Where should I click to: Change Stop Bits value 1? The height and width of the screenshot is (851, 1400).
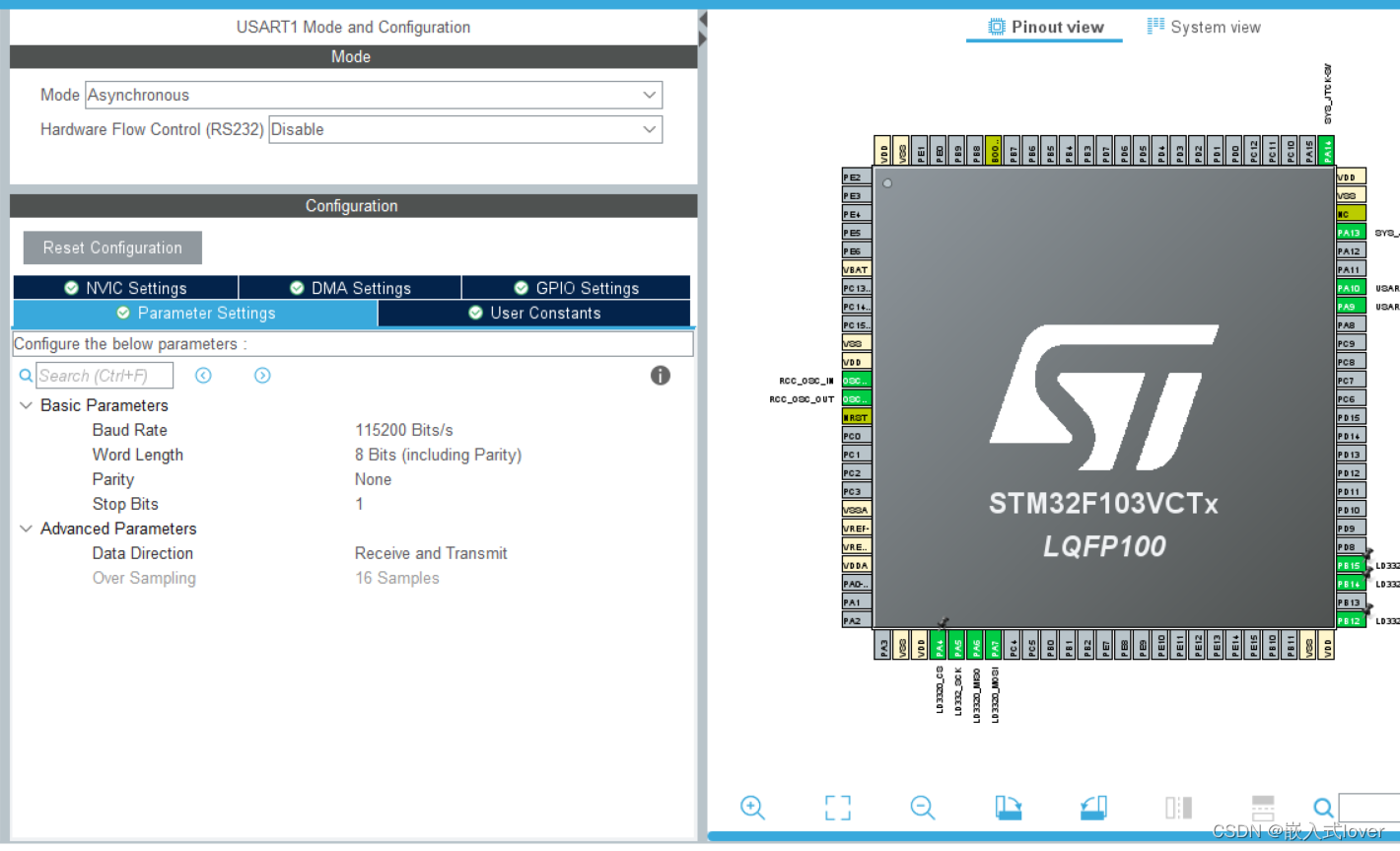tap(359, 504)
